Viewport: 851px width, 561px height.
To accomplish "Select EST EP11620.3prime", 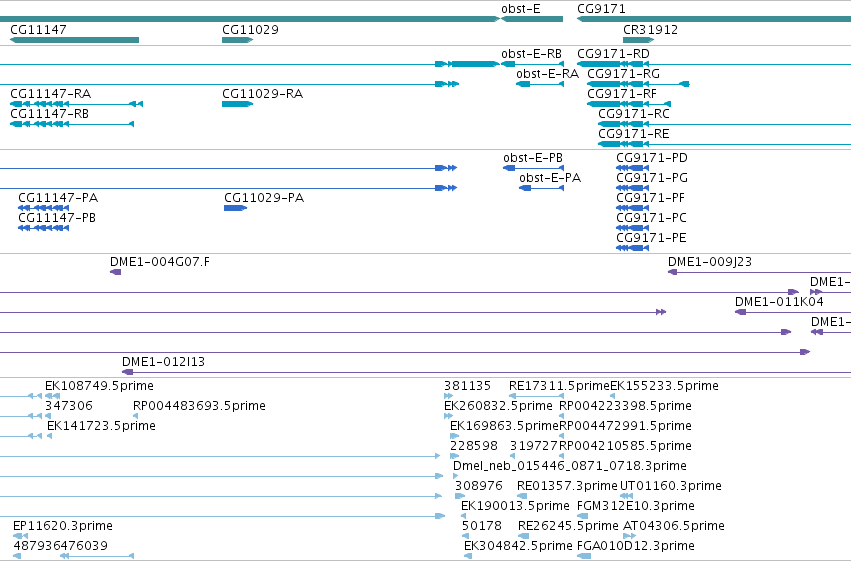I will tap(20, 536).
